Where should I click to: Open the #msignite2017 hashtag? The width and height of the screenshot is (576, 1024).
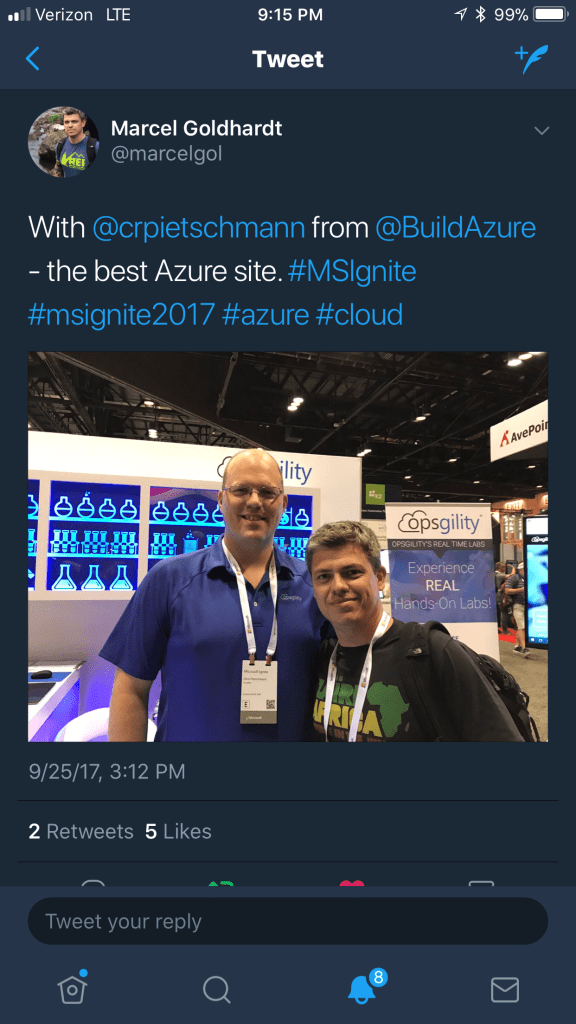121,315
